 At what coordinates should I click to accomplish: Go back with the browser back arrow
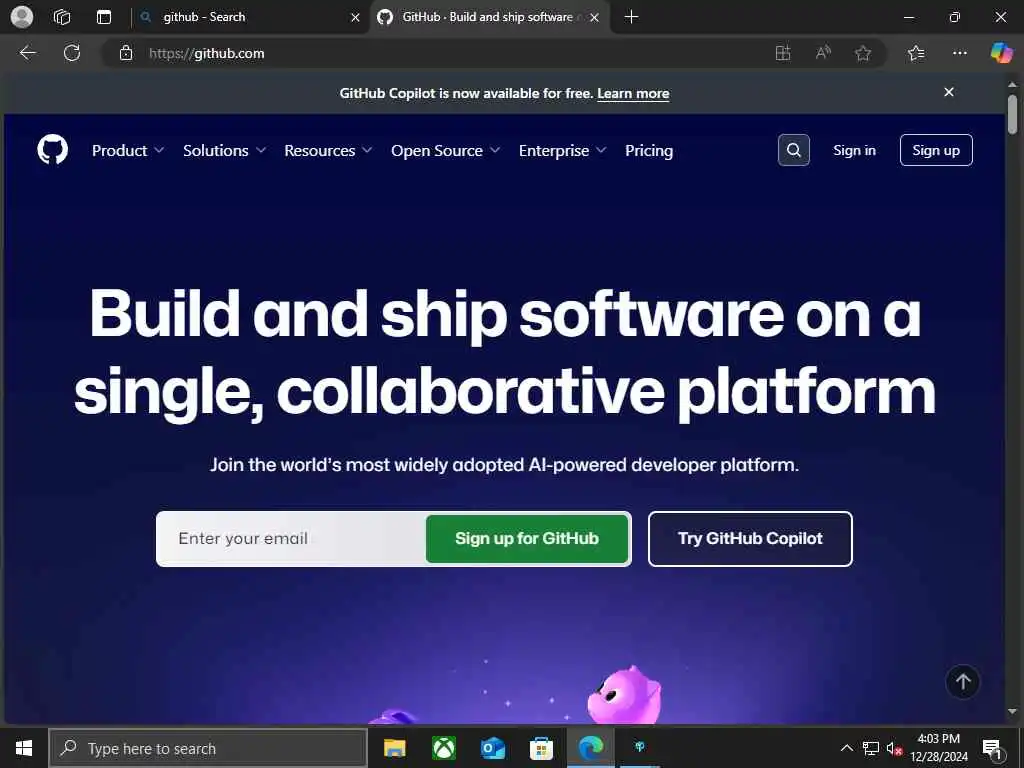27,53
